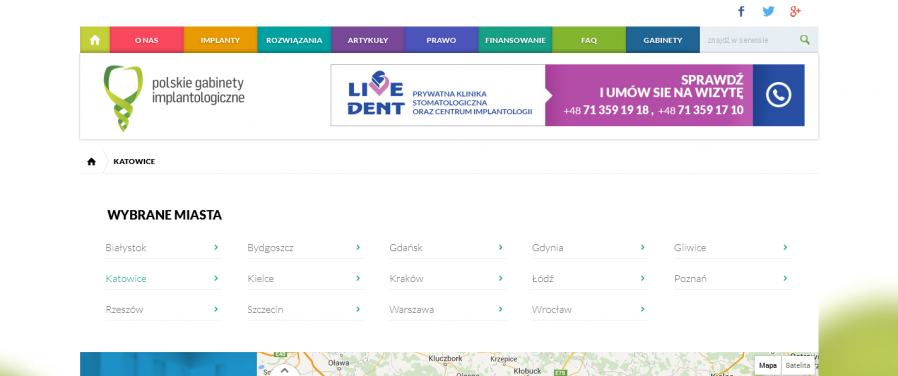
Task: Switch map to Mapa view
Action: 768,365
